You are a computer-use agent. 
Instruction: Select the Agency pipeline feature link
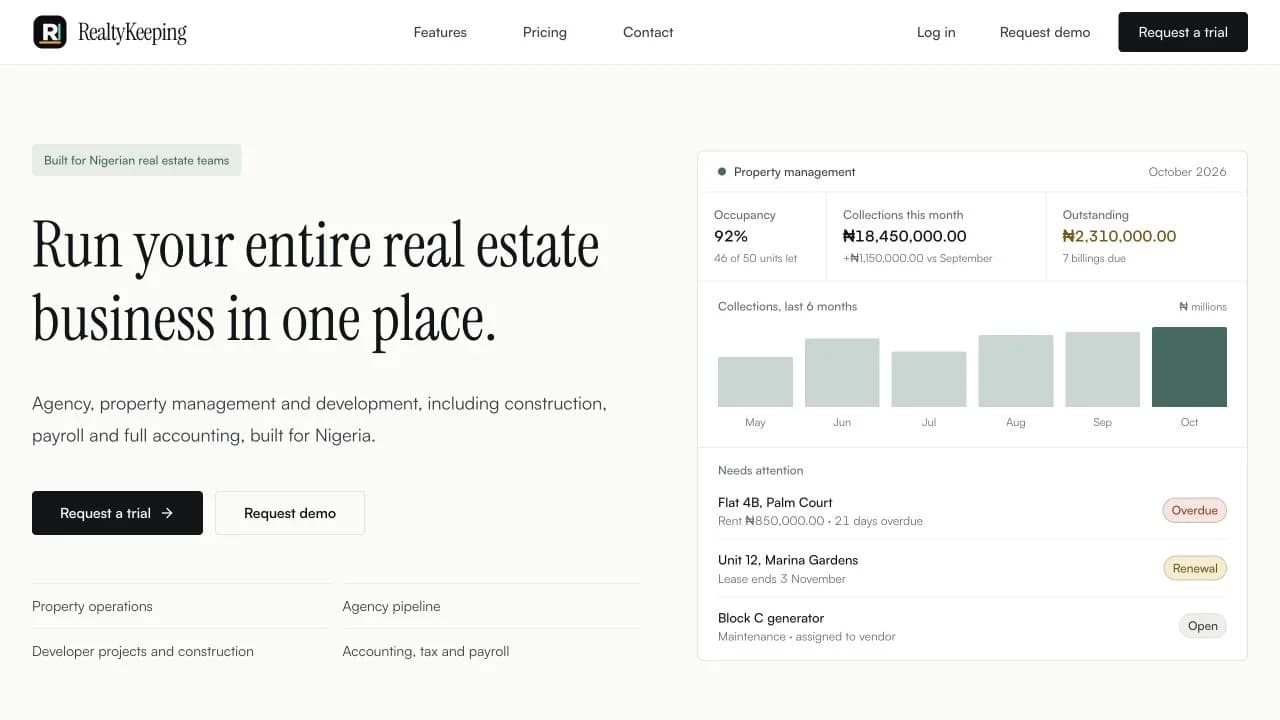tap(391, 607)
